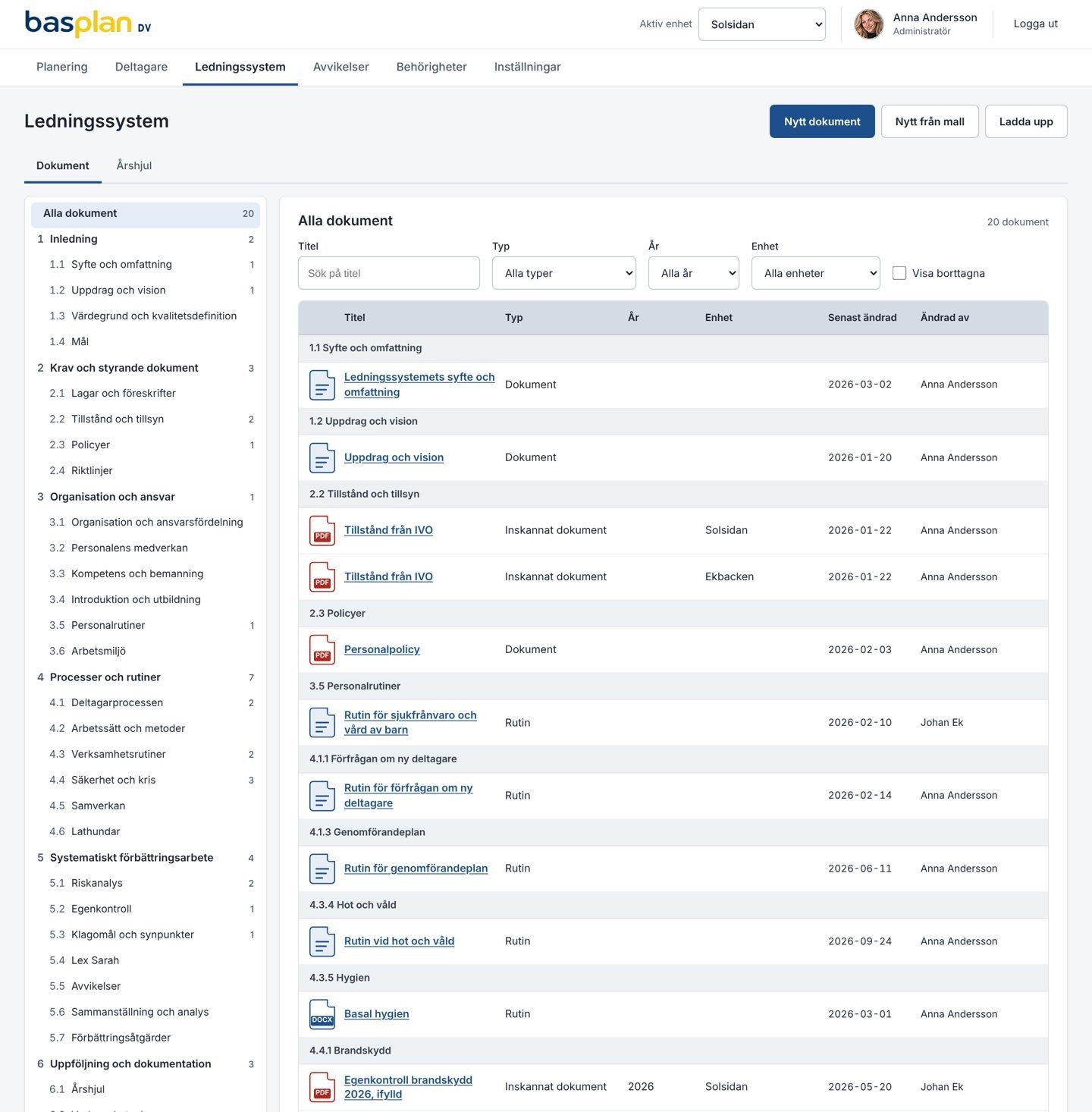
Task: Select 5.1 Riskanalys in the sidebar
Action: click(x=146, y=883)
